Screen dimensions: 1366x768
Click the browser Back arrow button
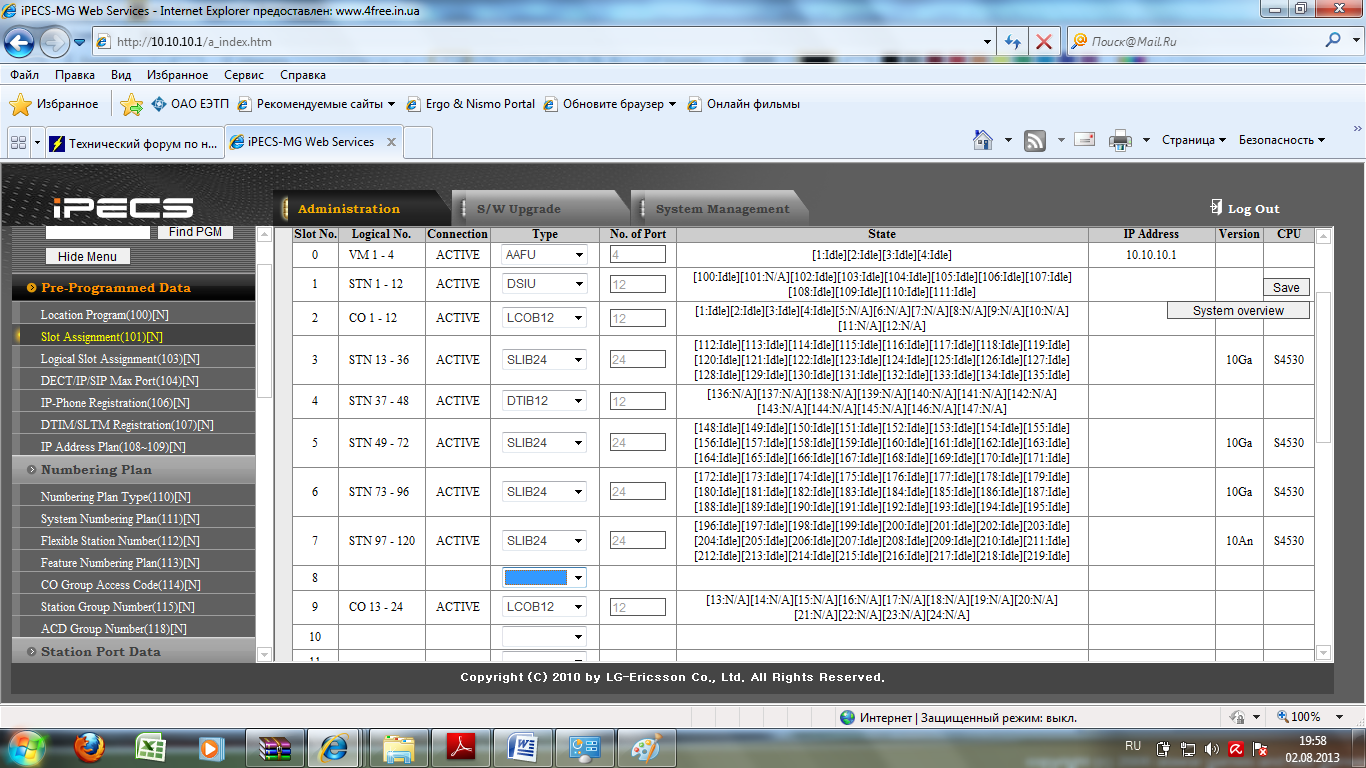(20, 42)
